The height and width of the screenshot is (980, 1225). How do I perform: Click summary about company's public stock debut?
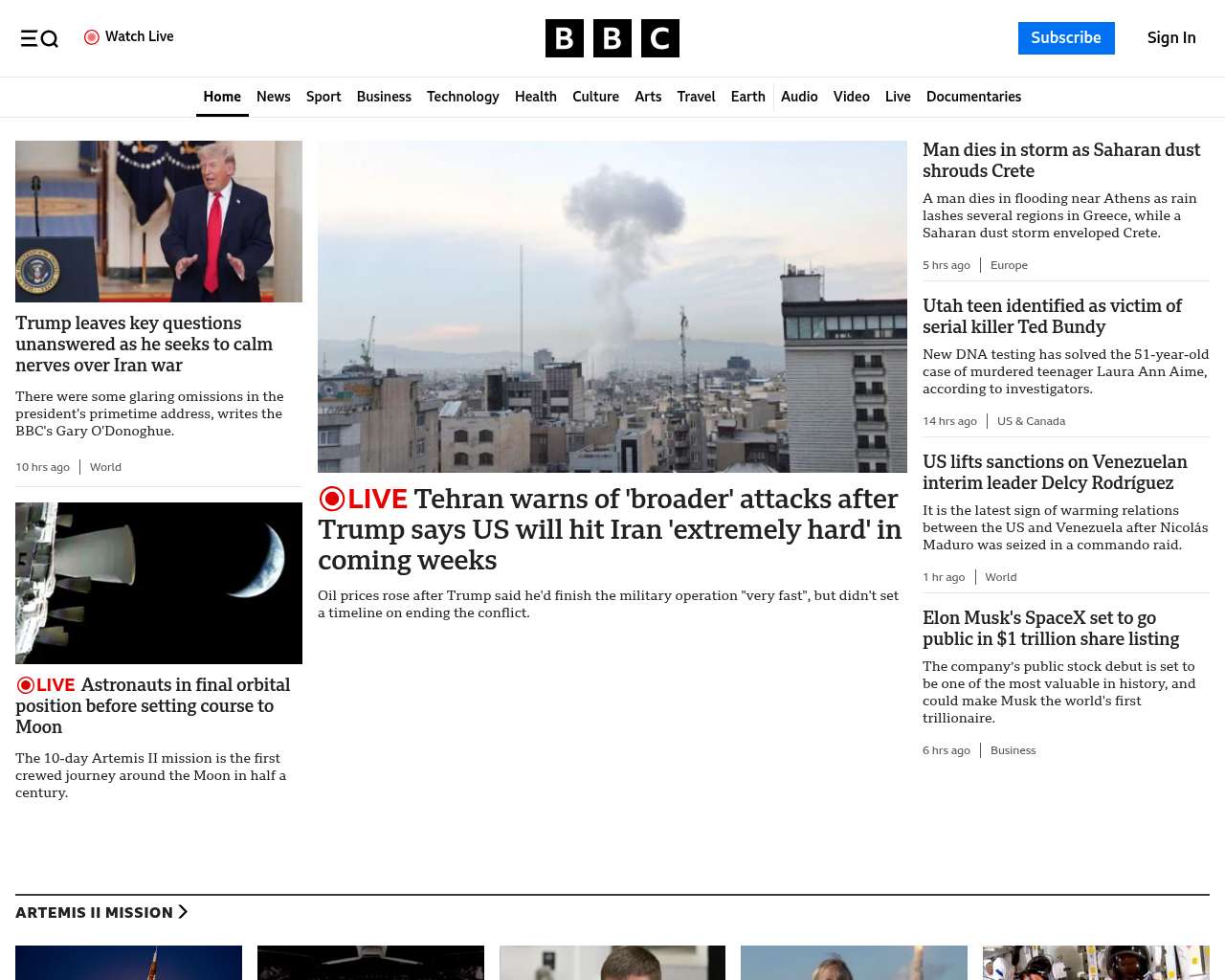pos(1059,692)
